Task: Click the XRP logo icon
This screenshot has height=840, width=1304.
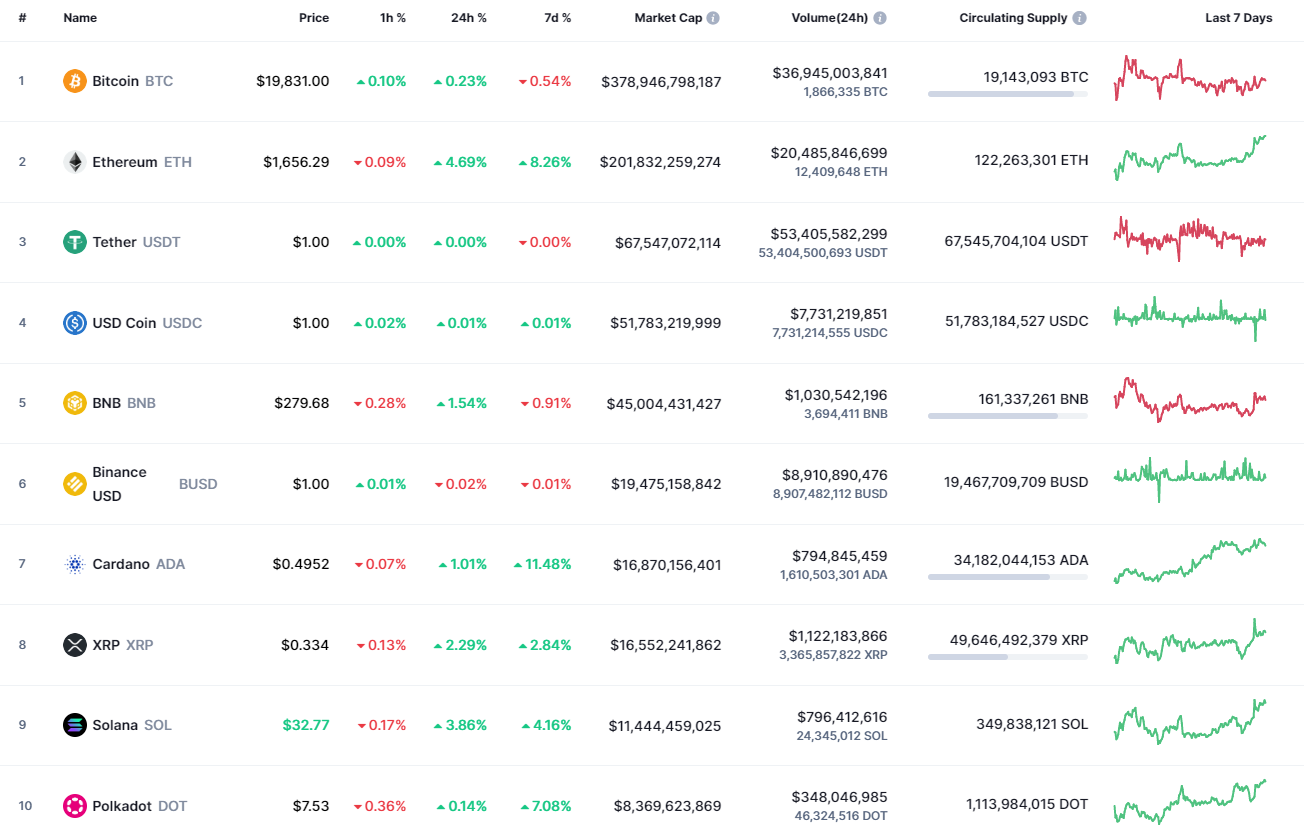Action: point(75,645)
